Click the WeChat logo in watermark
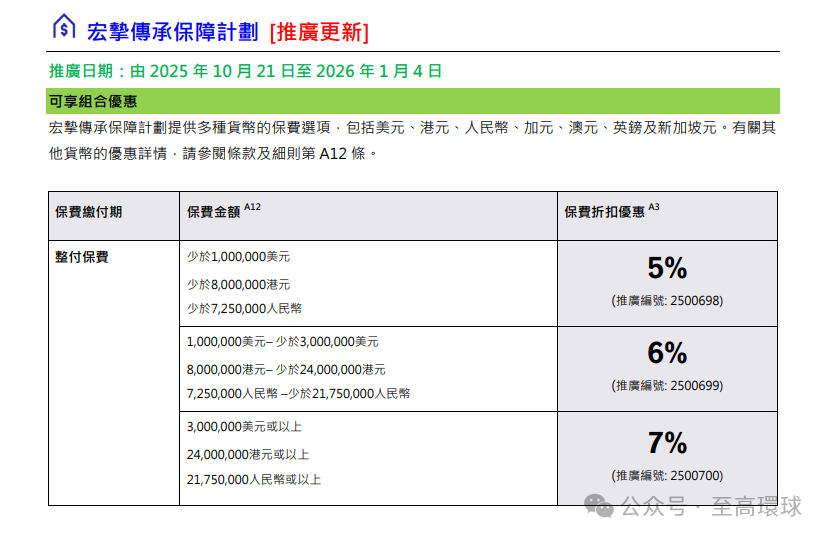Viewport: 828px width, 539px height. tap(600, 505)
